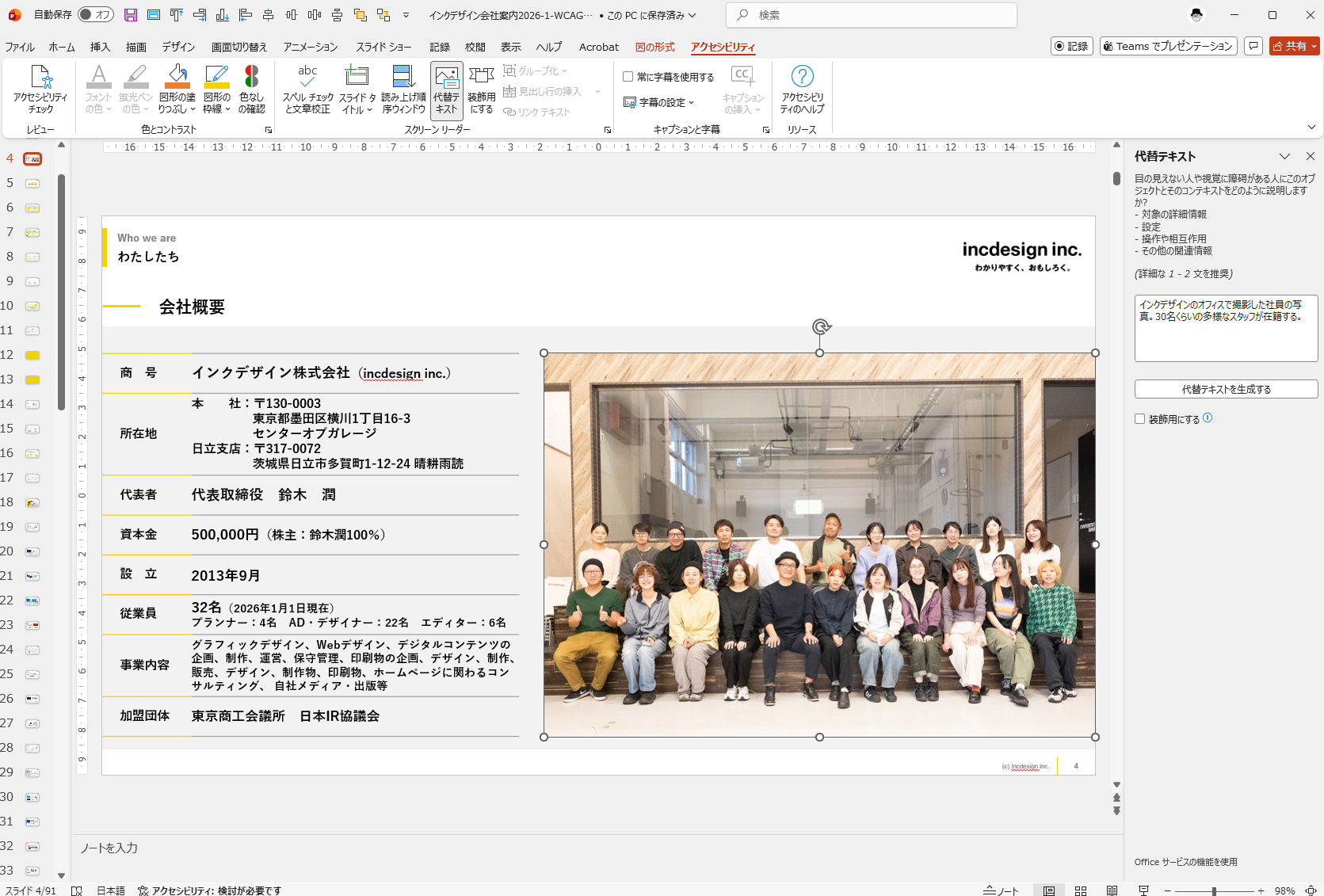This screenshot has width=1324, height=896.
Task: Adjust the zoom slider in status bar
Action: click(x=1213, y=890)
